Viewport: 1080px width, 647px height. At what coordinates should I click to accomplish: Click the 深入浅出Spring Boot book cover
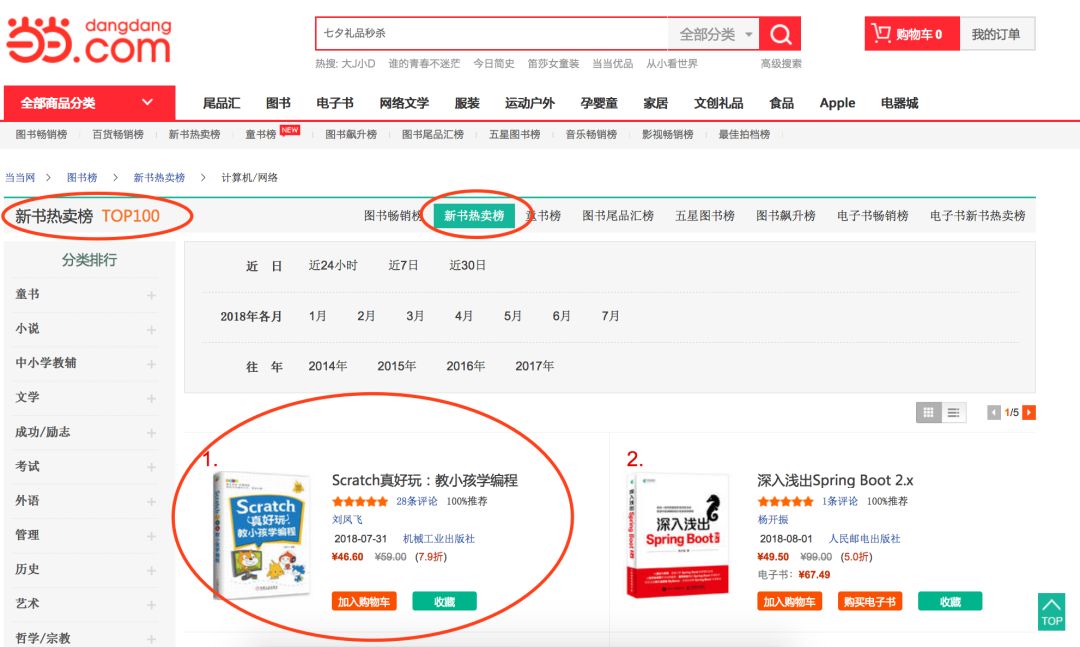[x=678, y=535]
